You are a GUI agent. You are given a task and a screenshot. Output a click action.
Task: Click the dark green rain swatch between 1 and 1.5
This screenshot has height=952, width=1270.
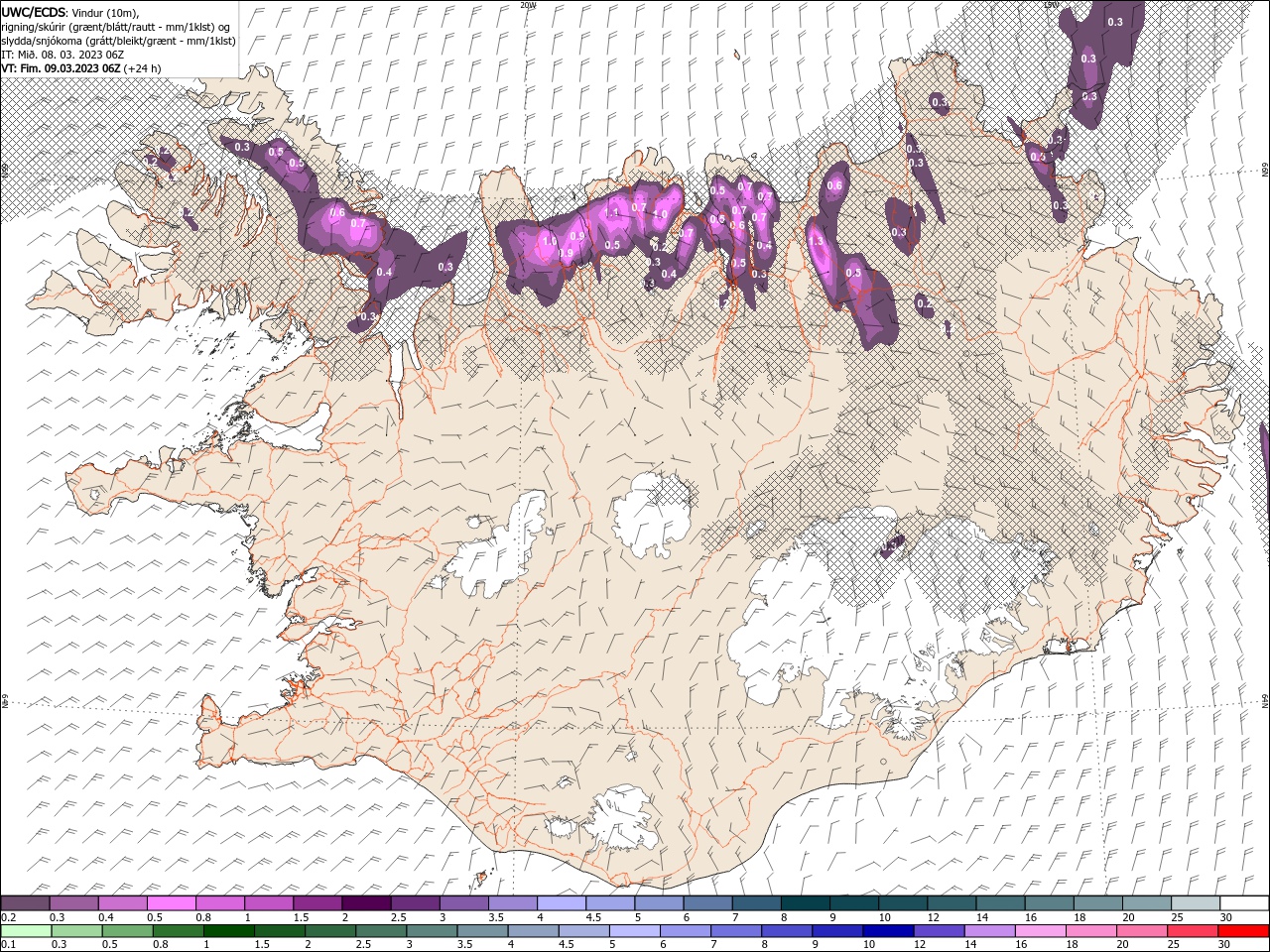230,931
